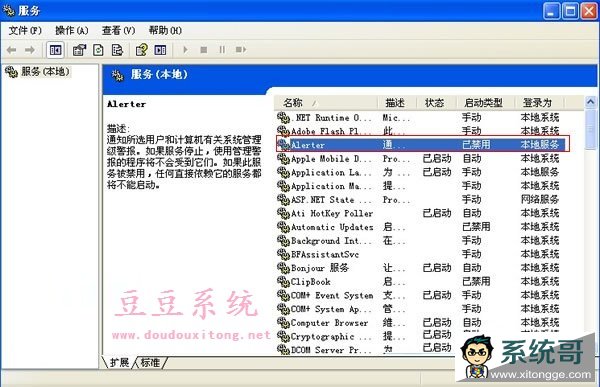Select the Alerter service name
Image resolution: width=600 pixels, height=387 pixels.
pos(308,145)
